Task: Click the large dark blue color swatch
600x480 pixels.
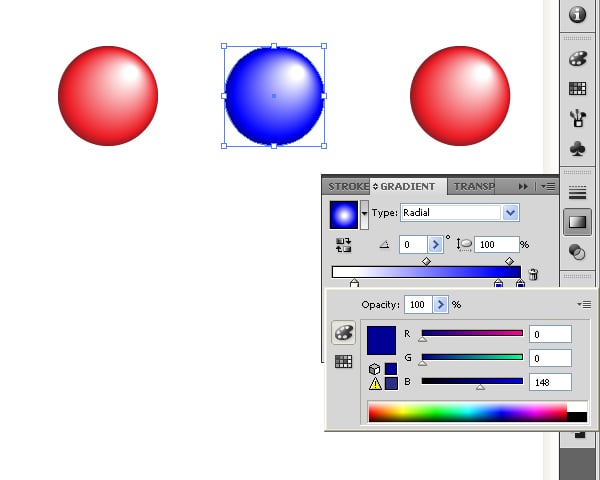Action: coord(381,340)
